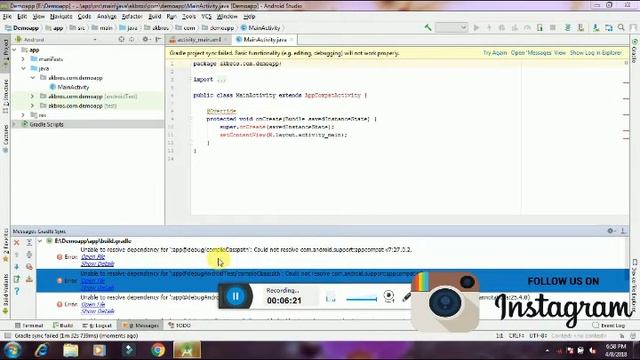Collapse the java folder node
This screenshot has width=640, height=360.
pyautogui.click(x=23, y=69)
